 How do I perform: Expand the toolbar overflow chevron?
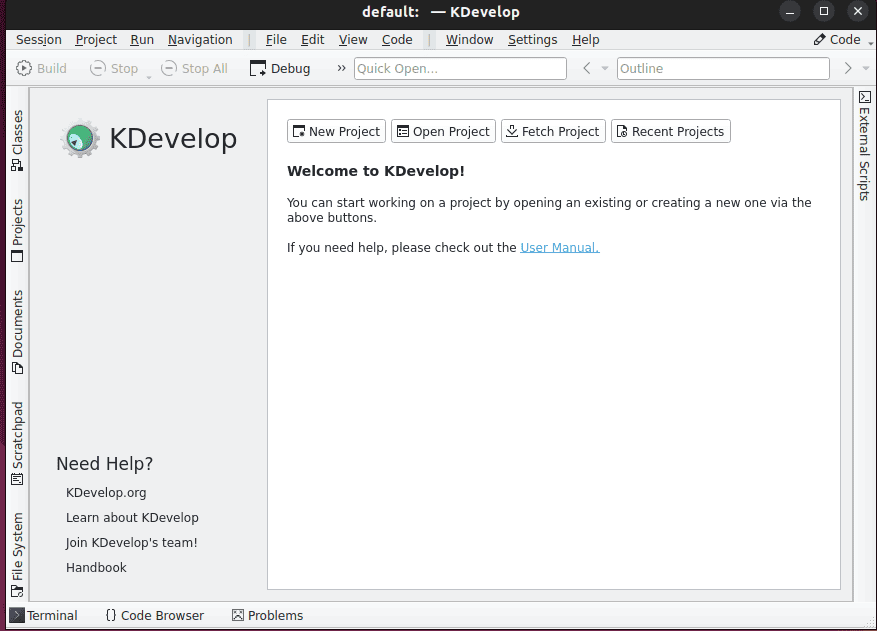[x=340, y=68]
